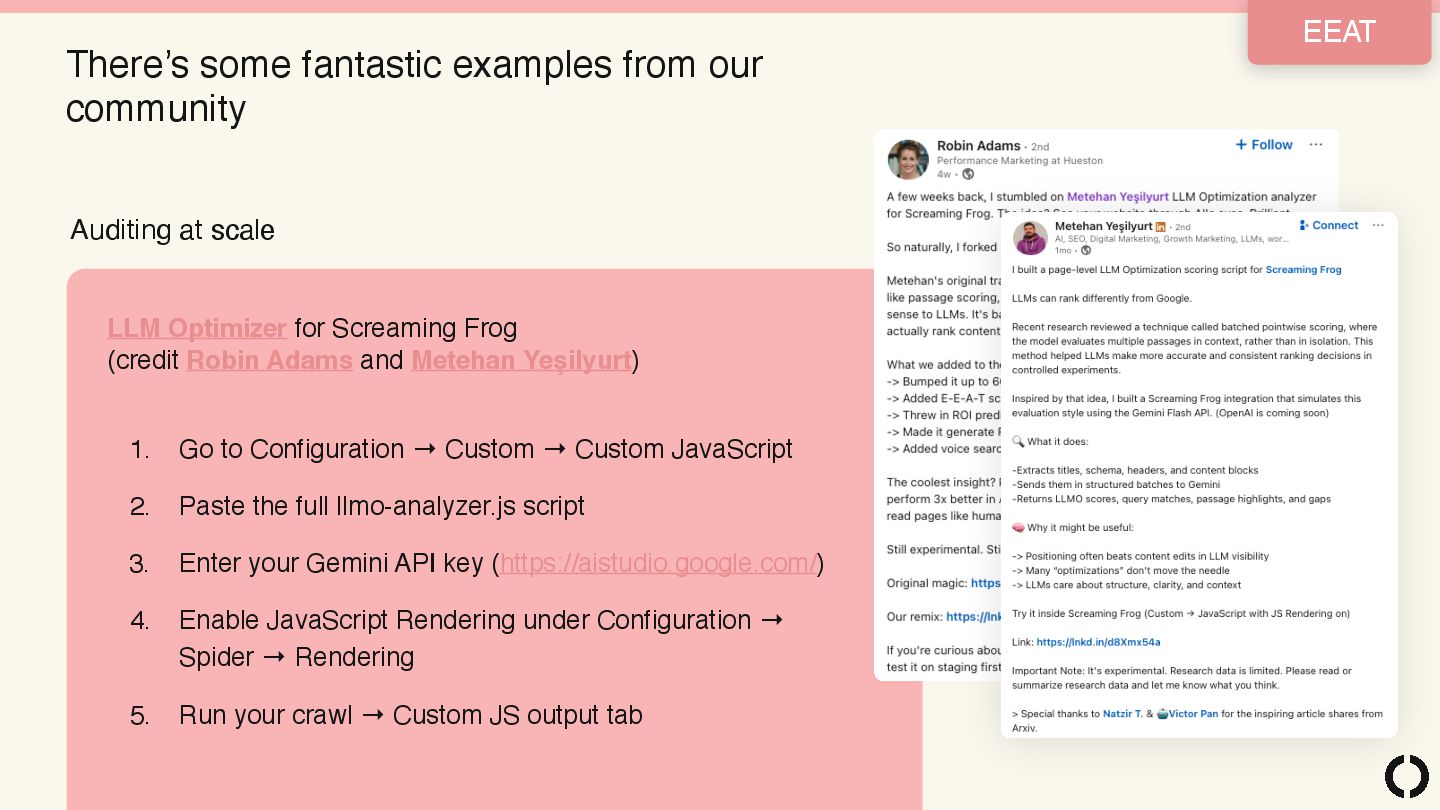1440x810 pixels.
Task: Select step 'Go to Configuration → Custom'
Action: pos(486,449)
